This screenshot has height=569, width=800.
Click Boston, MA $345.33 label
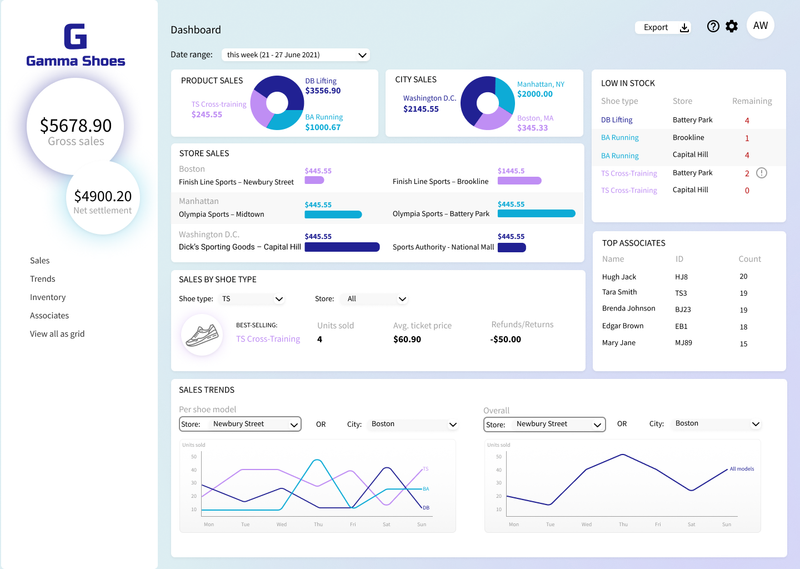pyautogui.click(x=535, y=123)
